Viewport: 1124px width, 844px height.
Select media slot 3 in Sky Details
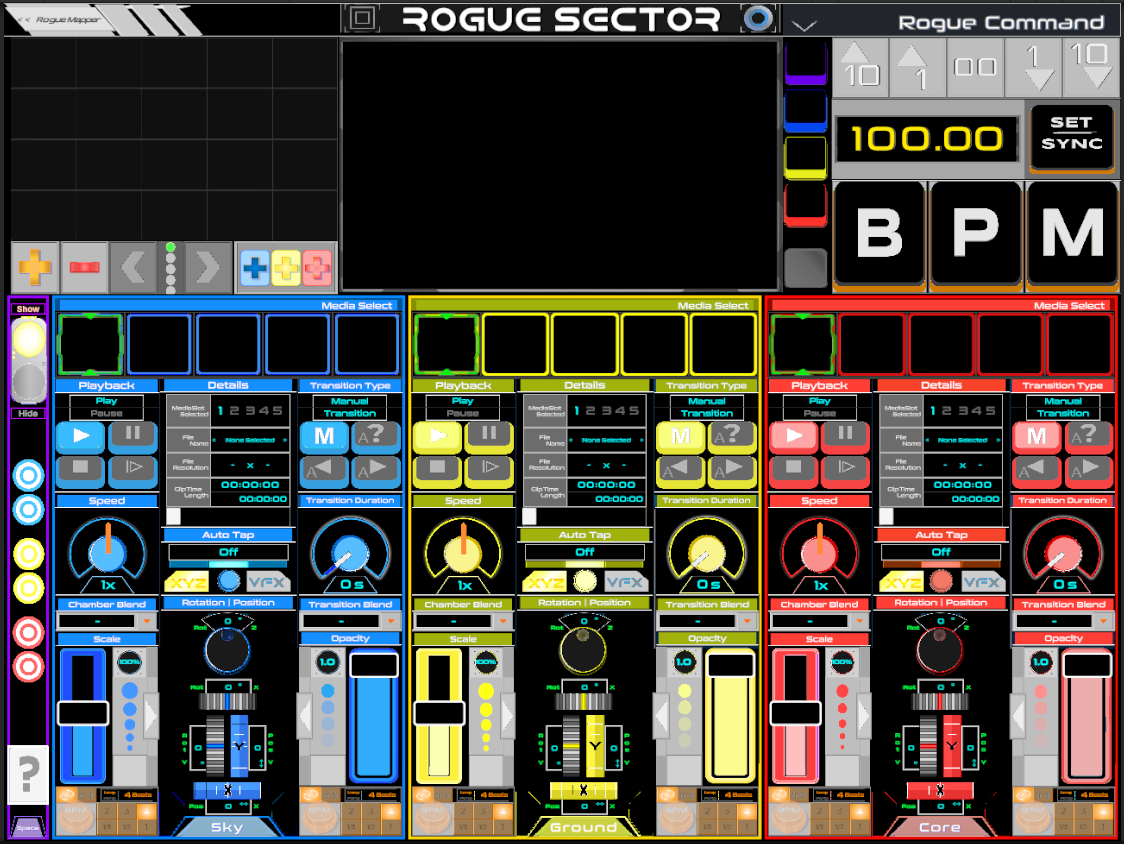pos(249,410)
